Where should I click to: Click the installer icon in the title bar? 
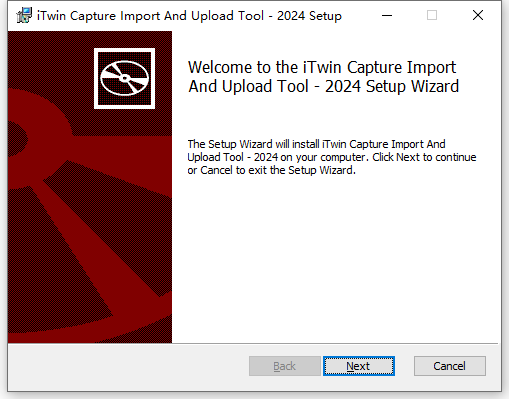tap(24, 15)
